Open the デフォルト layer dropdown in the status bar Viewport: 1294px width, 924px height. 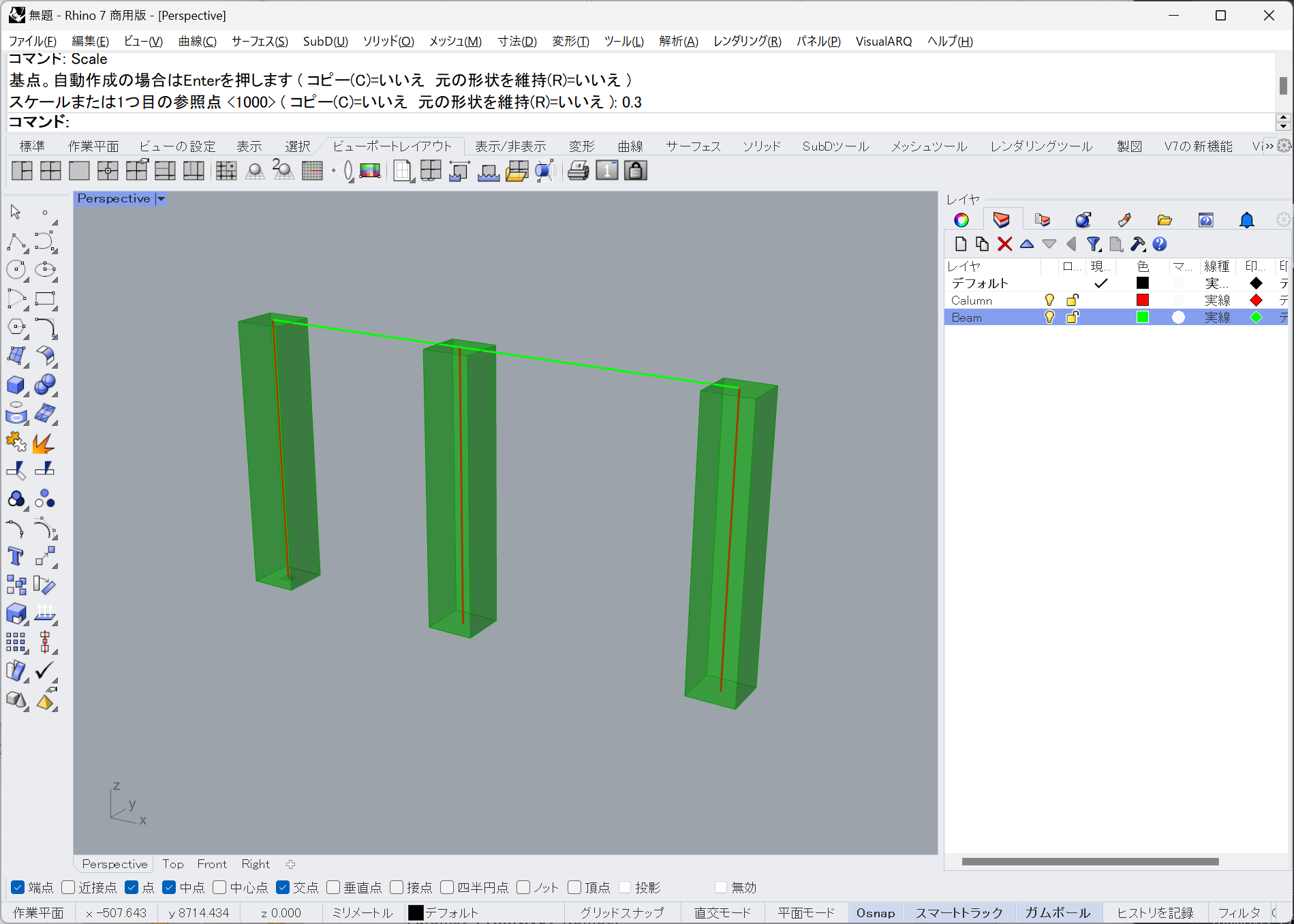tap(444, 913)
